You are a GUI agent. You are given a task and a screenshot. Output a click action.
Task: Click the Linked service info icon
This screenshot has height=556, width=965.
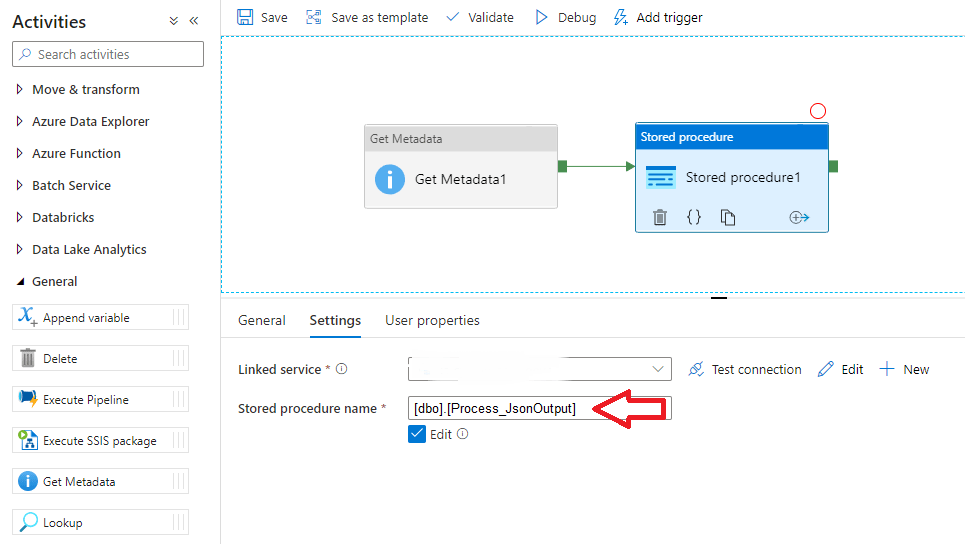click(342, 369)
